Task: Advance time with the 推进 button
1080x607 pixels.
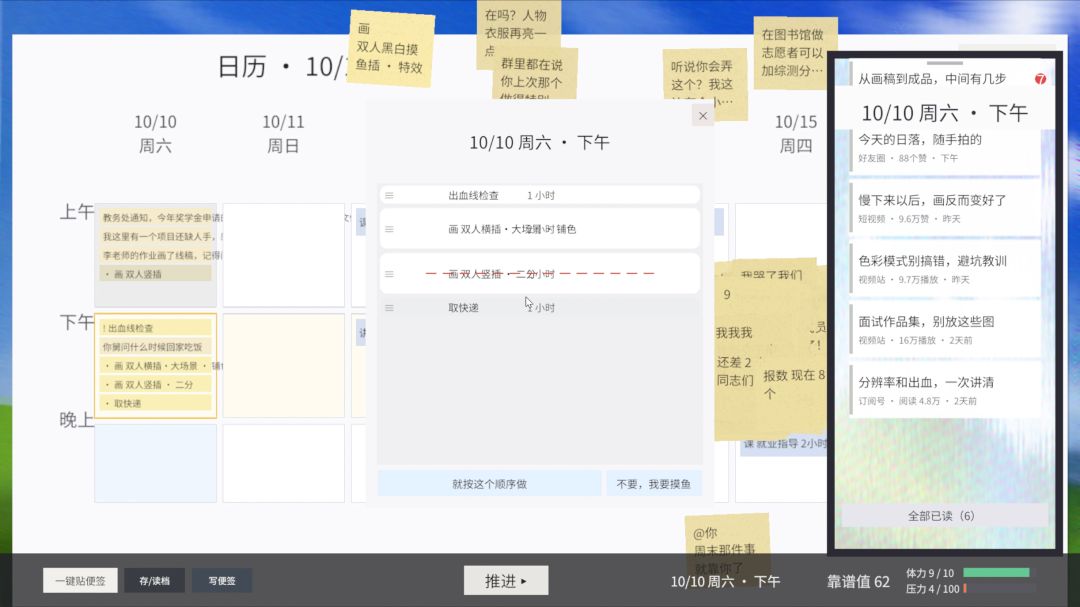Action: pyautogui.click(x=506, y=581)
